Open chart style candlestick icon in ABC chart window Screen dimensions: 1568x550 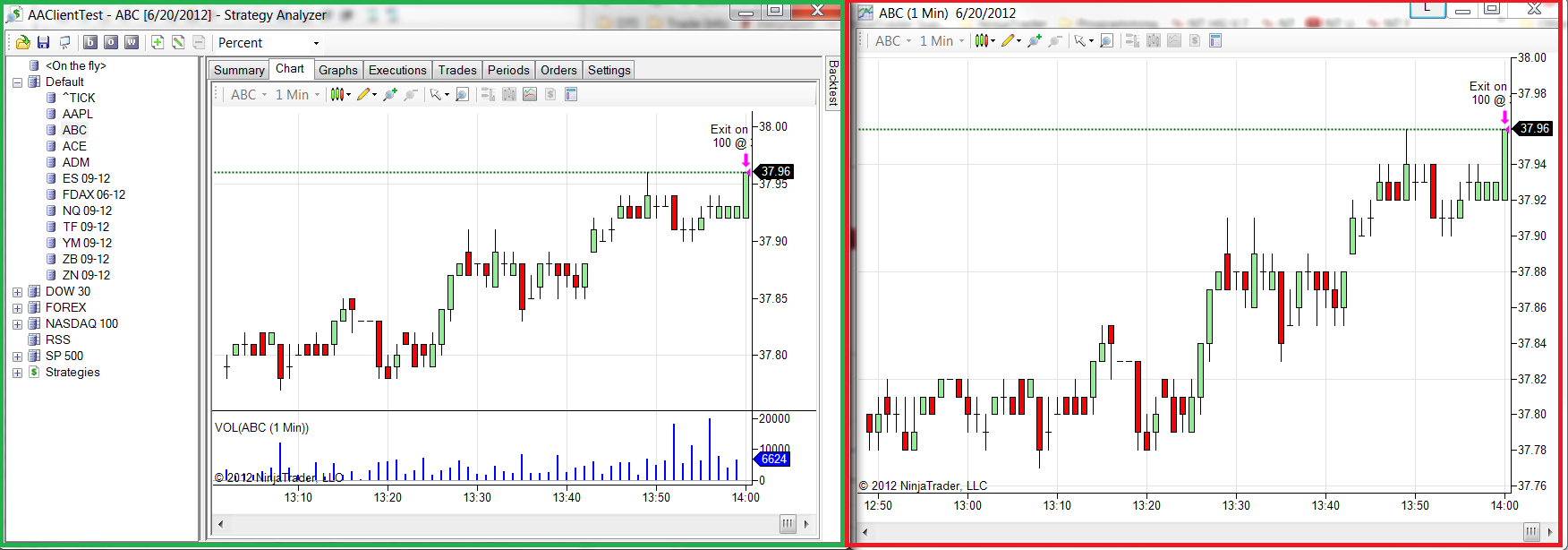(982, 40)
